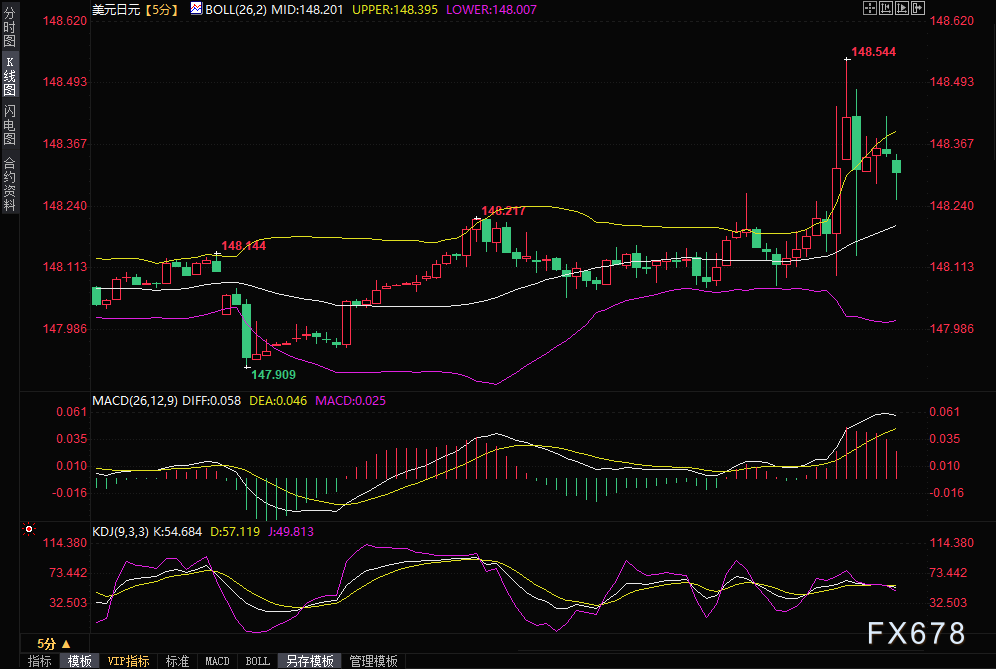The image size is (996, 669).
Task: Click the right MACD axis 0.061 label
Action: (945, 412)
